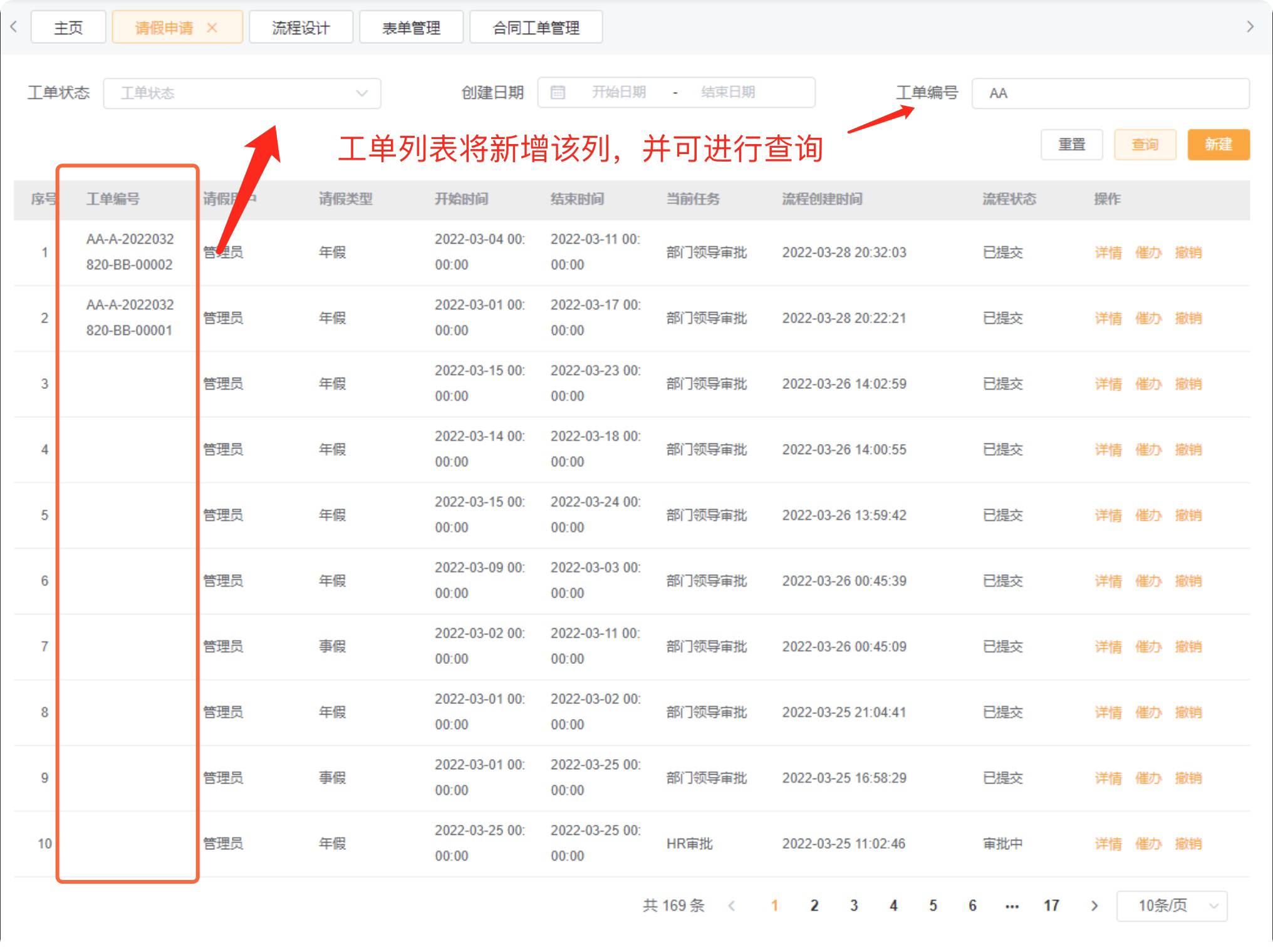This screenshot has height=952, width=1273.
Task: Select the 合同工单管理 tab
Action: [x=536, y=28]
